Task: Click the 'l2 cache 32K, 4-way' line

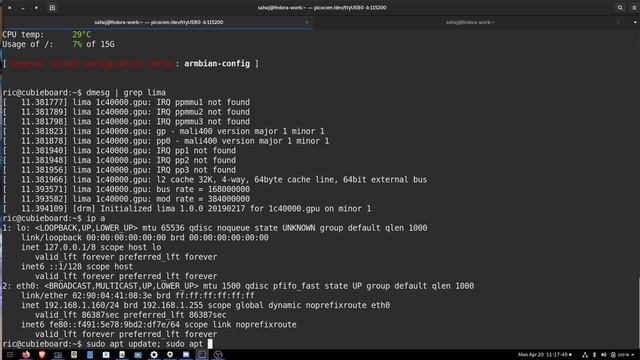Action: pyautogui.click(x=215, y=180)
